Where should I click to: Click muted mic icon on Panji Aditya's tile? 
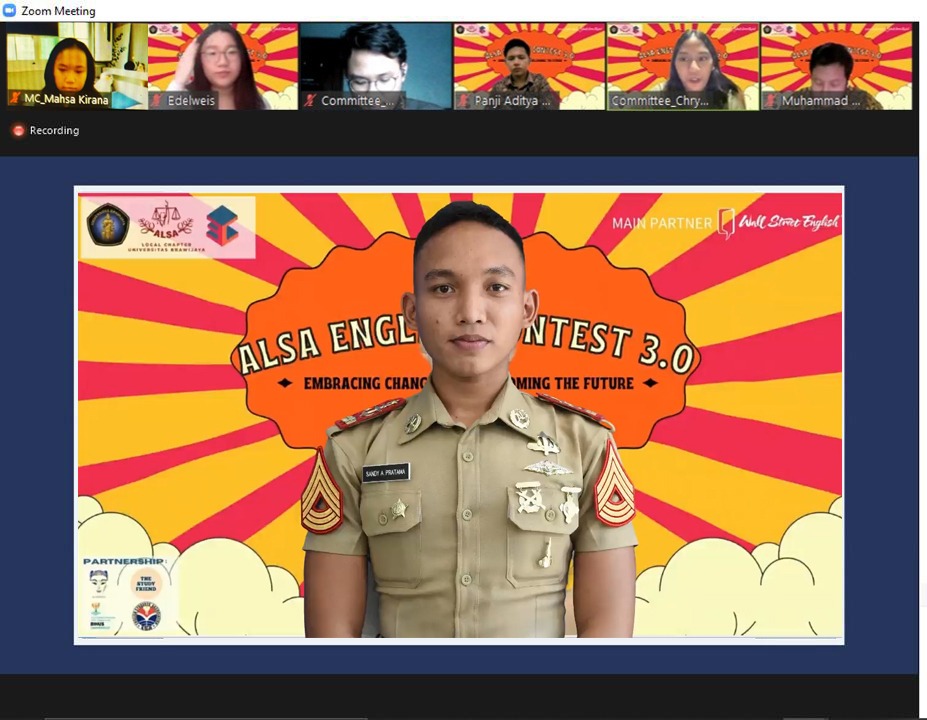464,101
